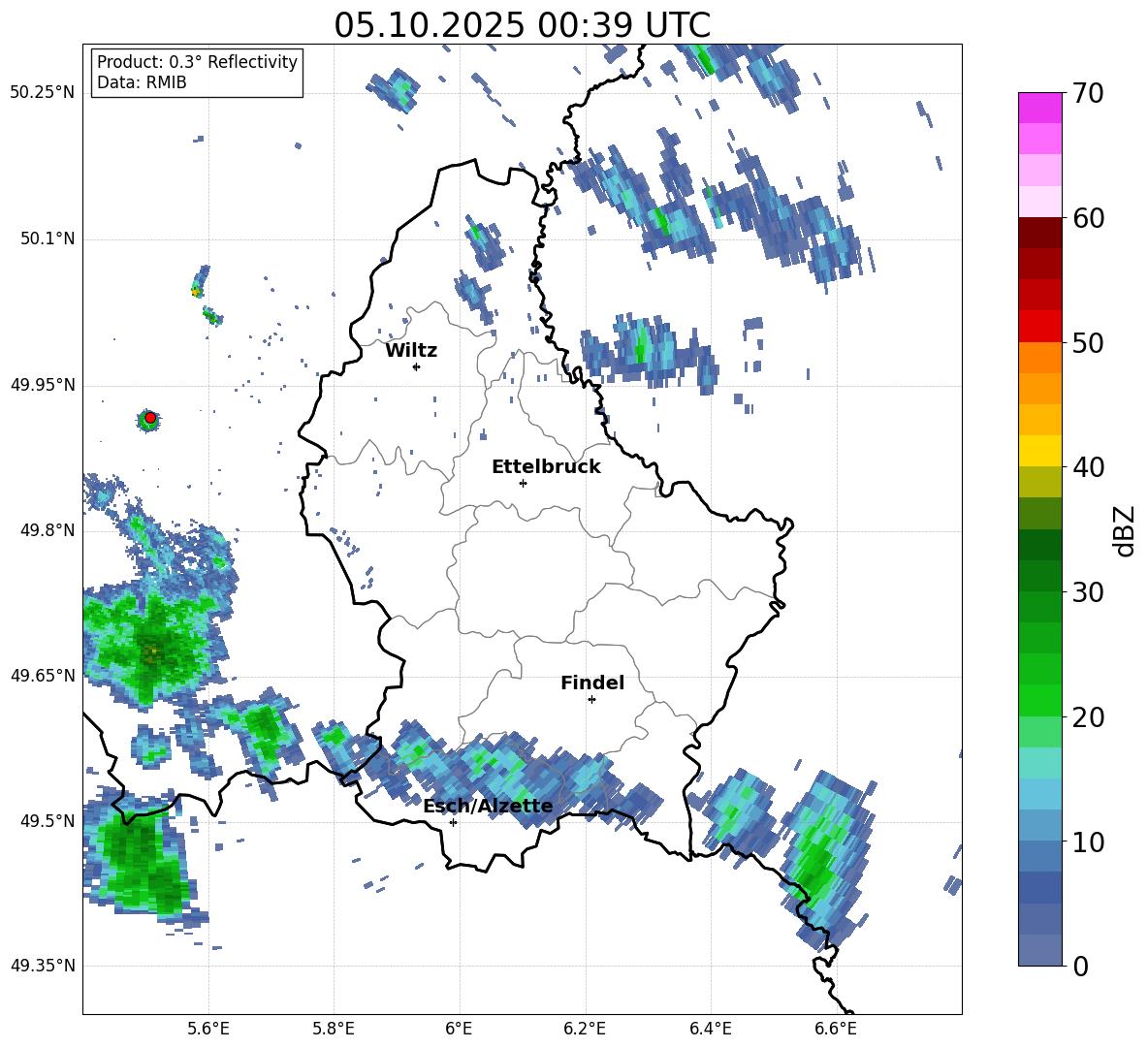Click the 50.1°N latitude label
1148x1048 pixels.
pos(47,238)
